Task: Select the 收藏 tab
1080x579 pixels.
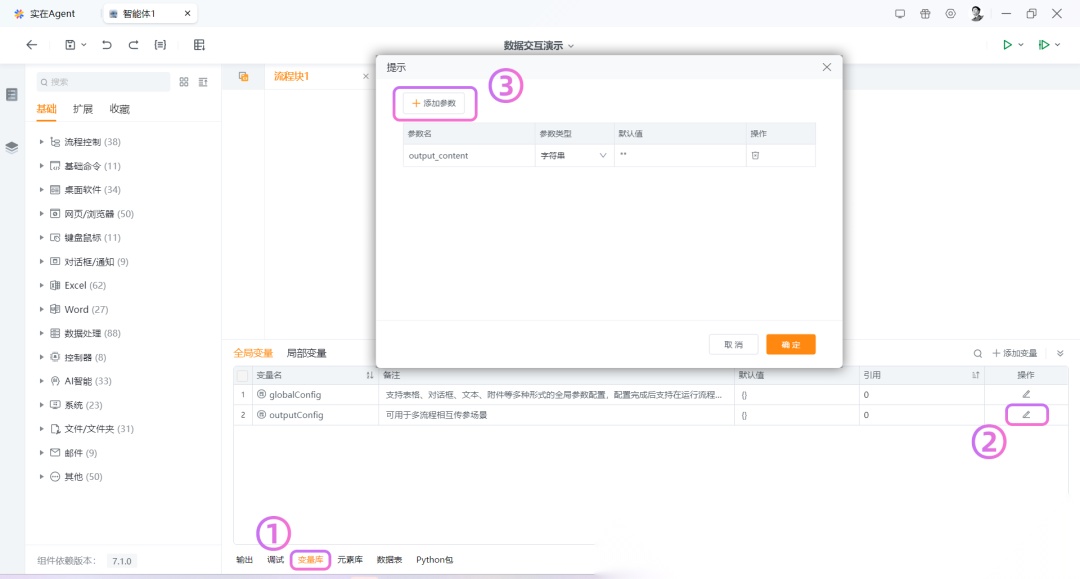Action: coord(119,109)
